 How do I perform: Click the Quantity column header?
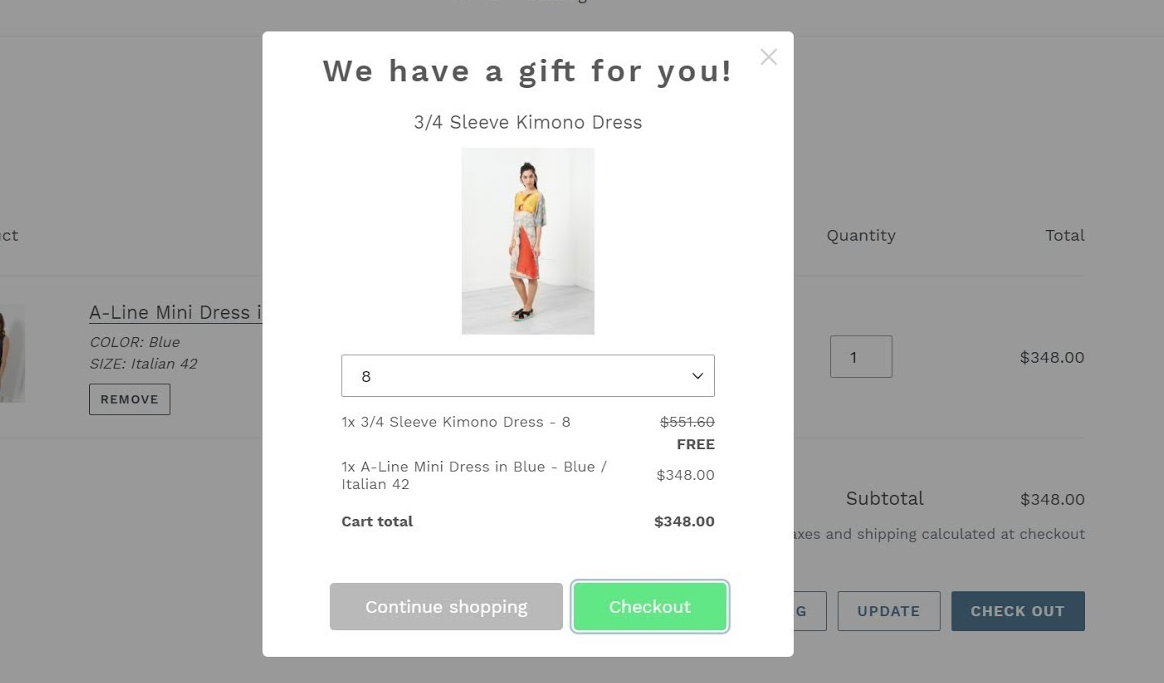tap(860, 235)
